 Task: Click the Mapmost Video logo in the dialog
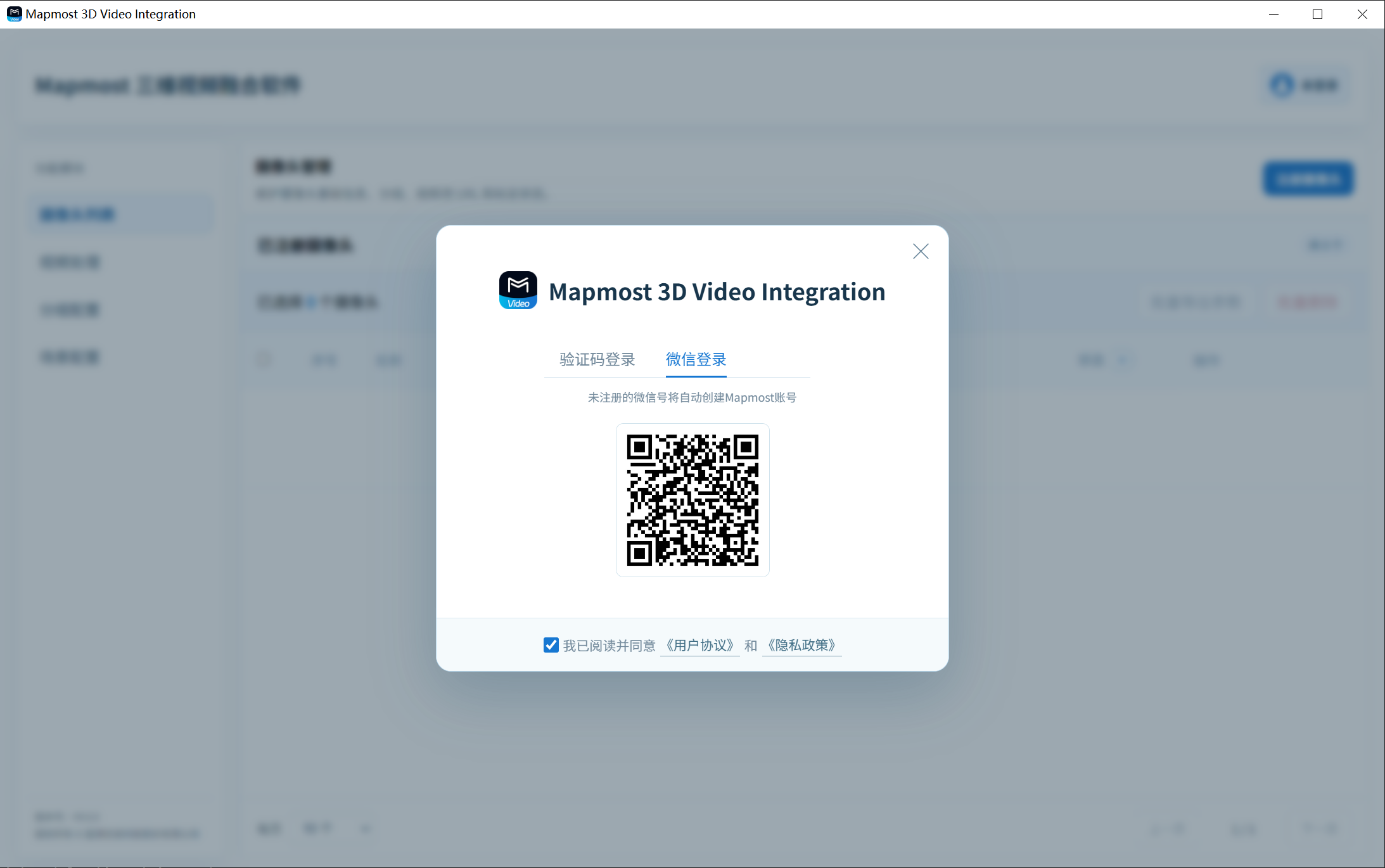(518, 290)
